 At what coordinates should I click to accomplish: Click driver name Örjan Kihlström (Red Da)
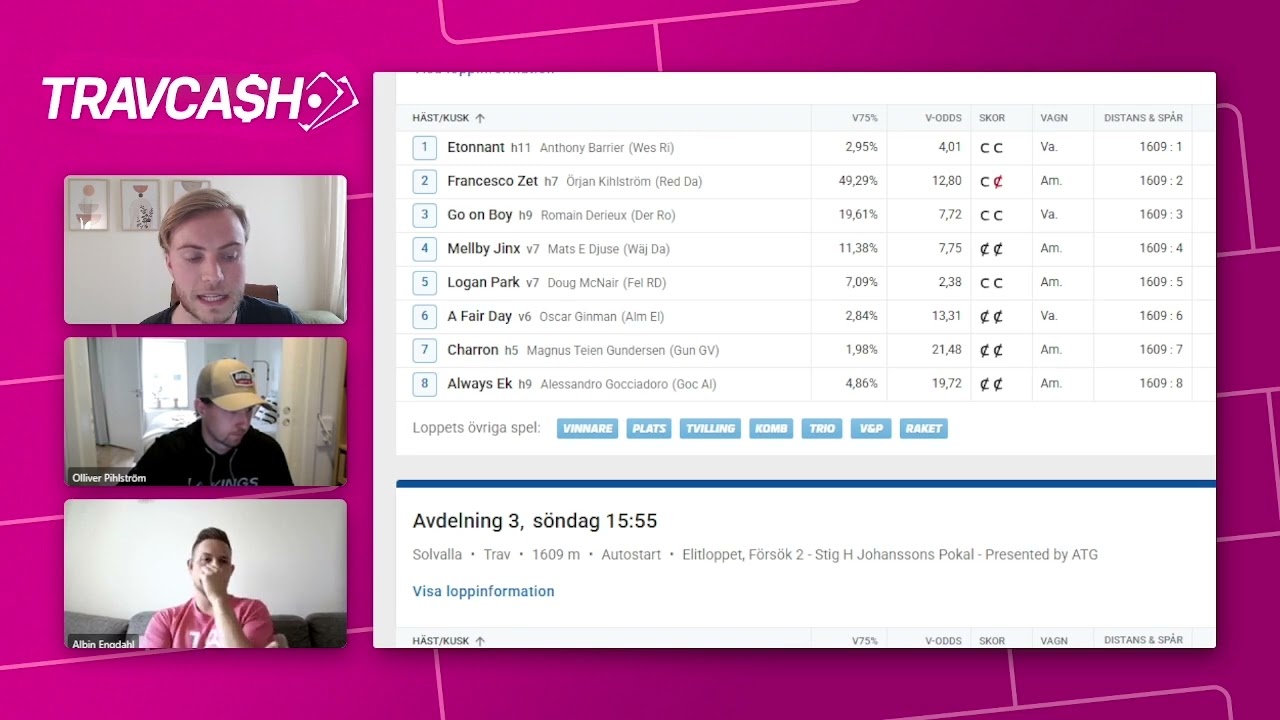pyautogui.click(x=634, y=182)
